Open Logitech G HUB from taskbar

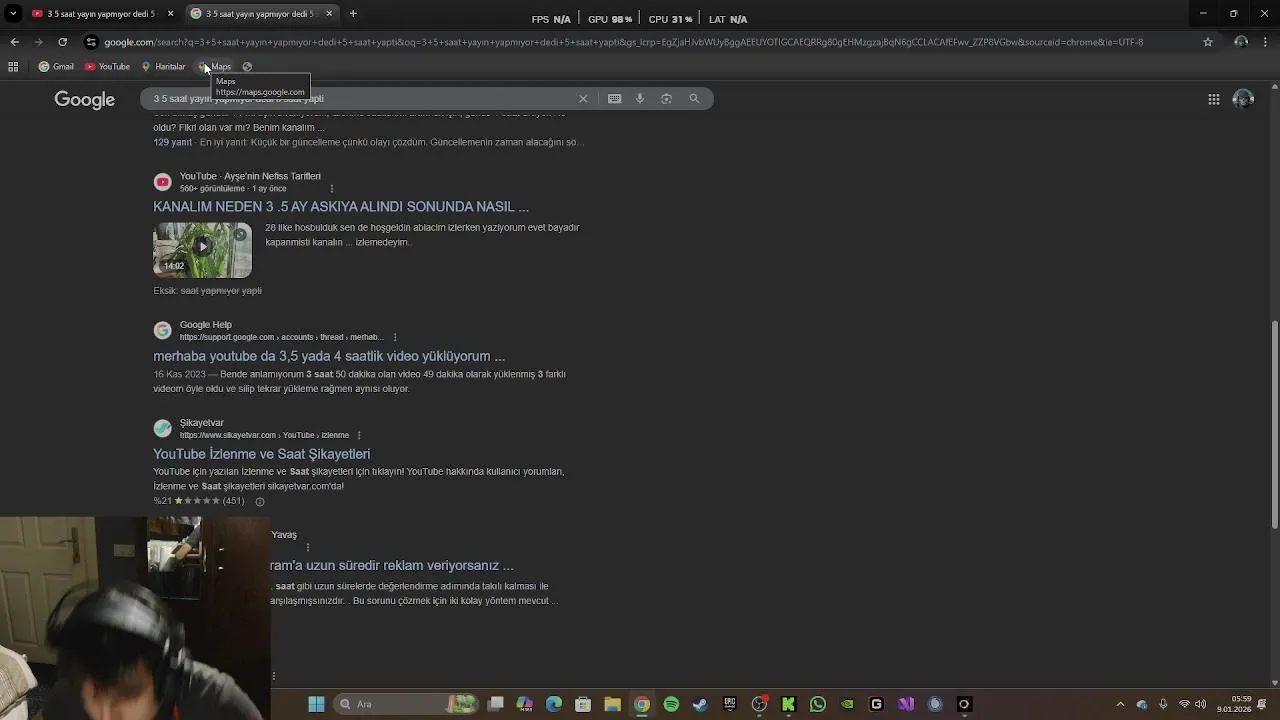[877, 704]
